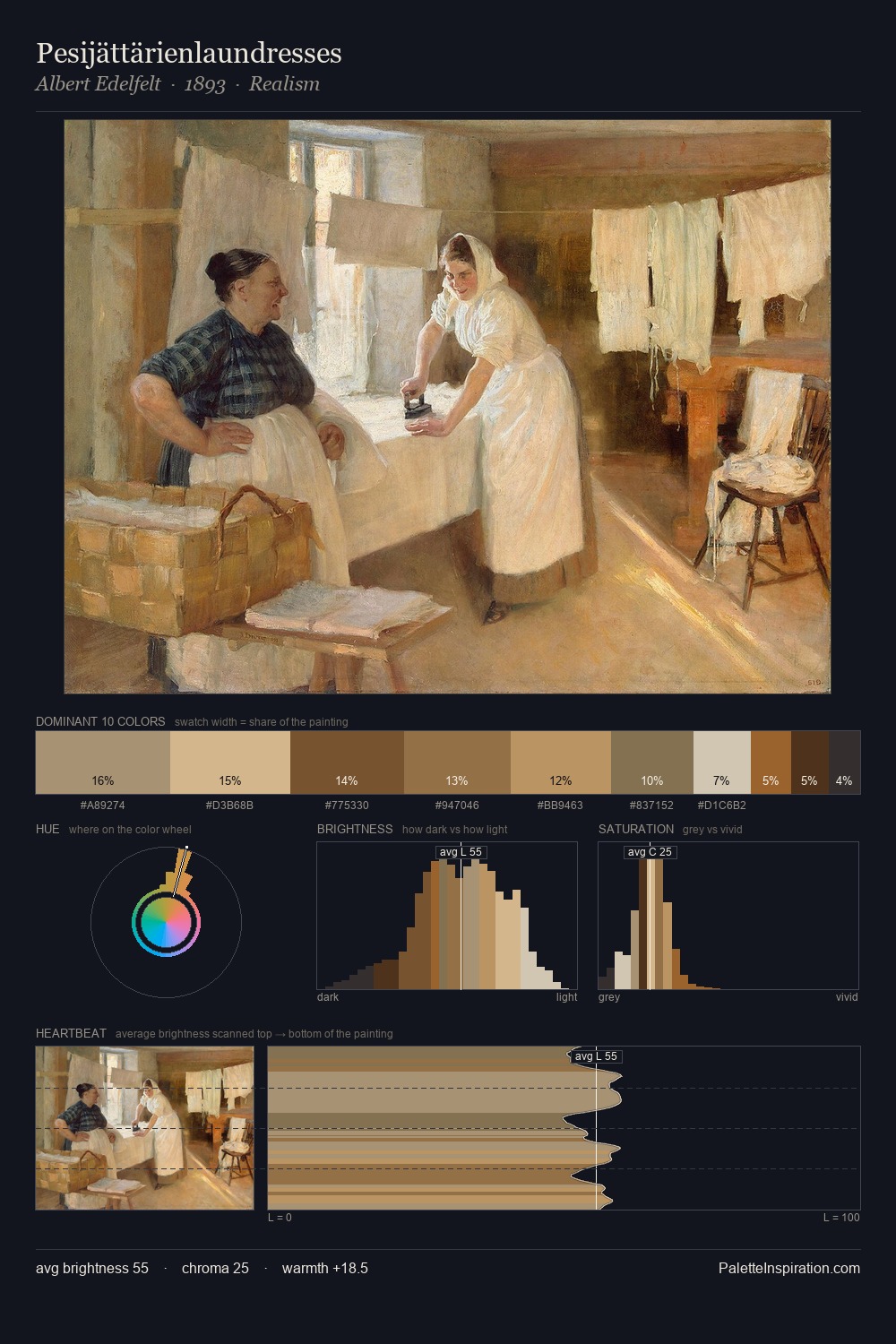Click the avg brightness 55 footer stat
Screen dimensions: 896x1344
coord(92,1268)
